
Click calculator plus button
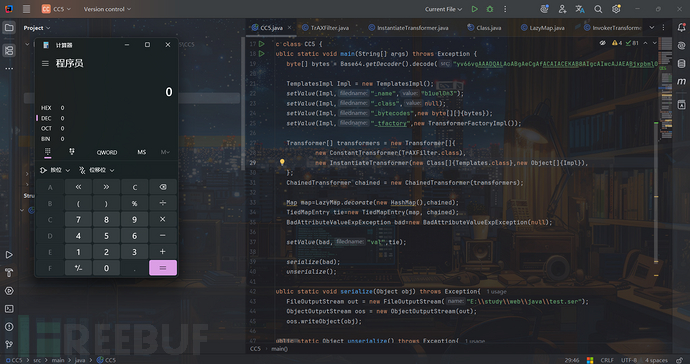(x=163, y=252)
